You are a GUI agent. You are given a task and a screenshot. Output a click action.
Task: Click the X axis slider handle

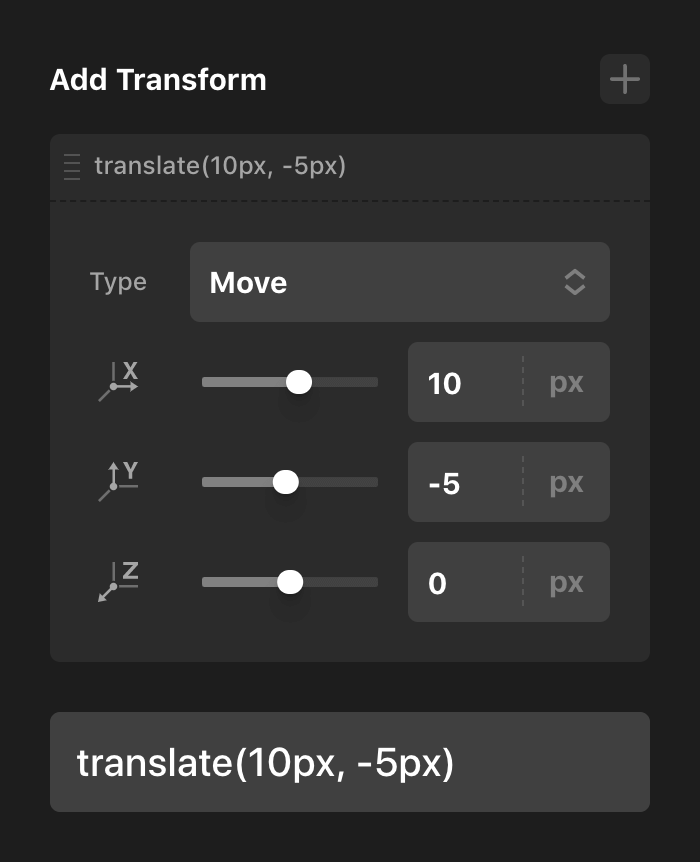pyautogui.click(x=299, y=382)
